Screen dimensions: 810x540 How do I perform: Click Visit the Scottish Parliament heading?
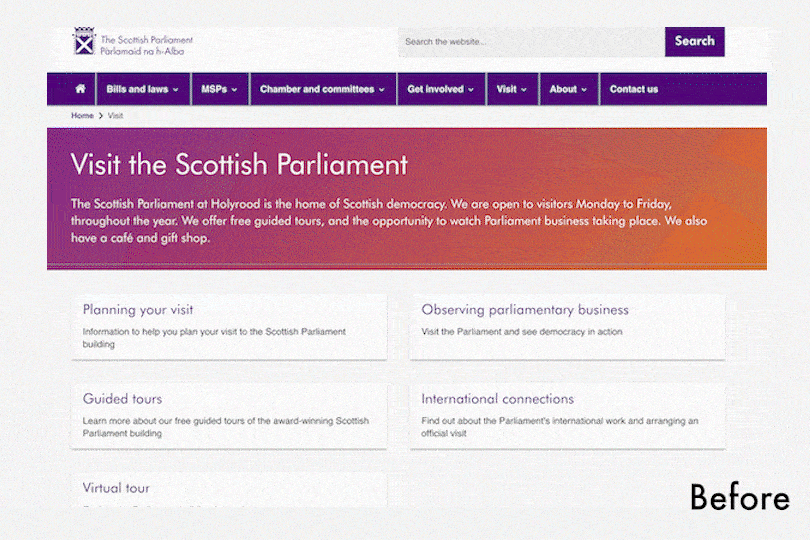[239, 164]
